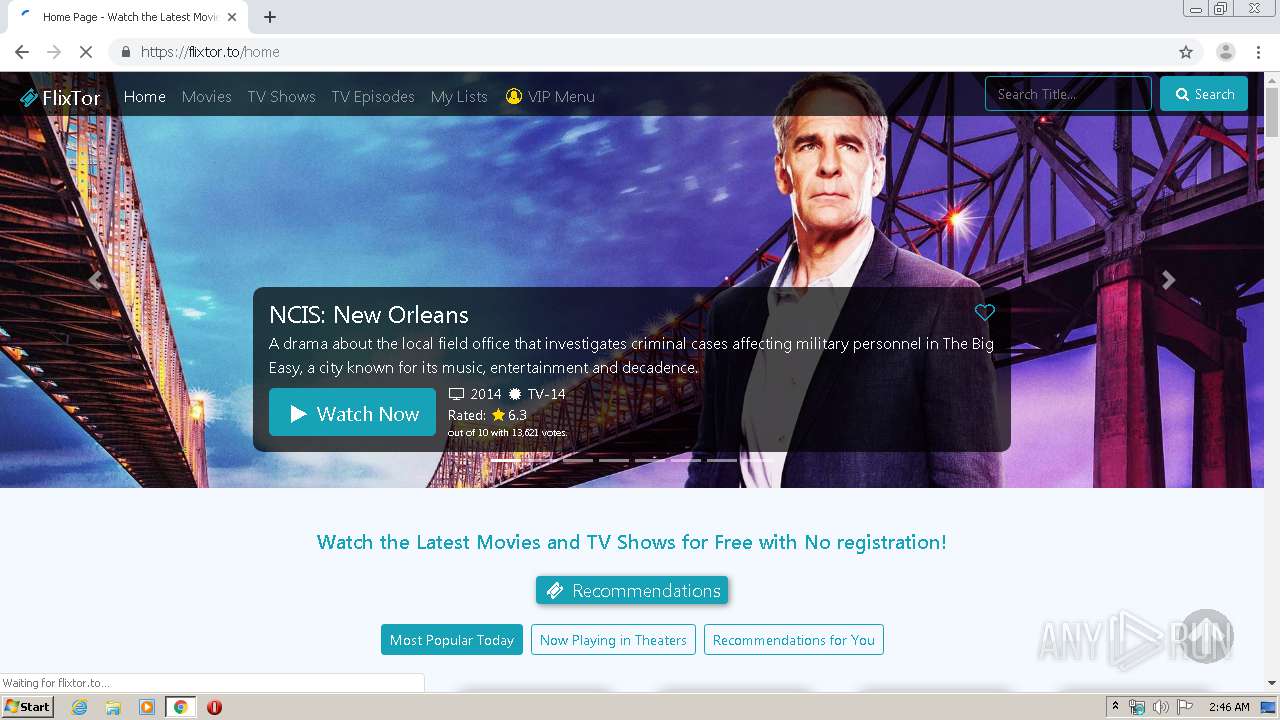Open new browser tab
Viewport: 1280px width, 720px height.
tap(270, 17)
